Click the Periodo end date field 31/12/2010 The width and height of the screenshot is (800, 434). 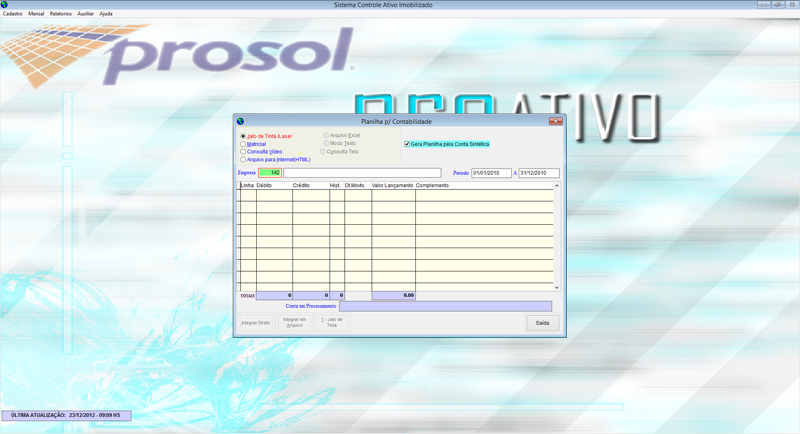coord(539,173)
